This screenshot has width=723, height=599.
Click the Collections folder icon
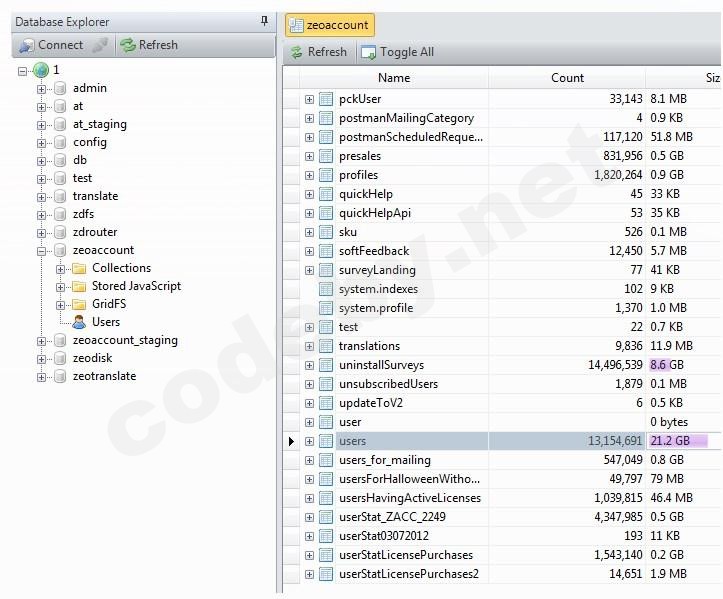[79, 268]
